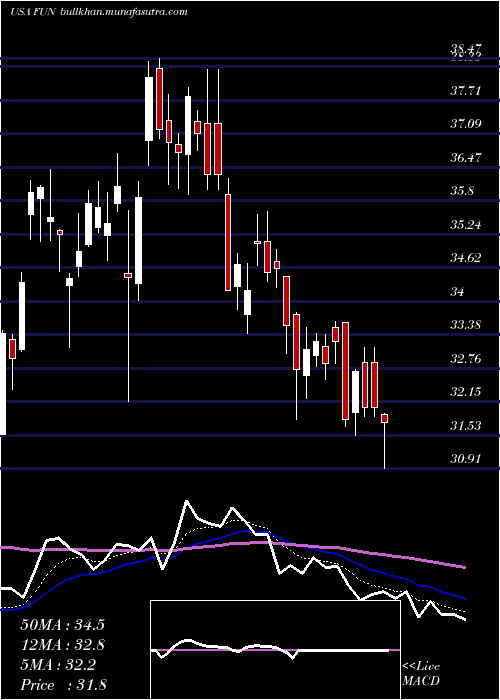The width and height of the screenshot is (500, 700).
Task: Click the 38.47 price level label
Action: 466,49
